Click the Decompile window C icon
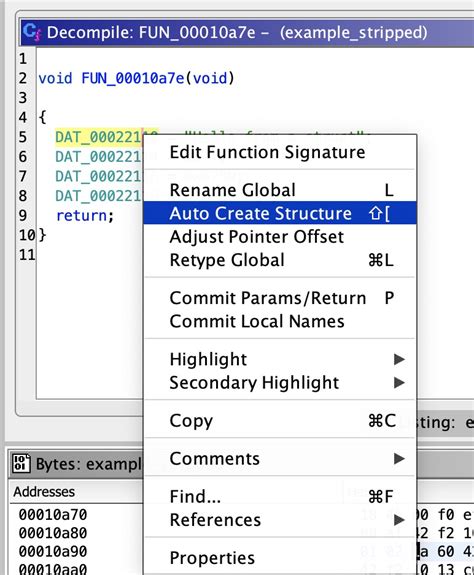This screenshot has height=575, width=474. tap(32, 32)
